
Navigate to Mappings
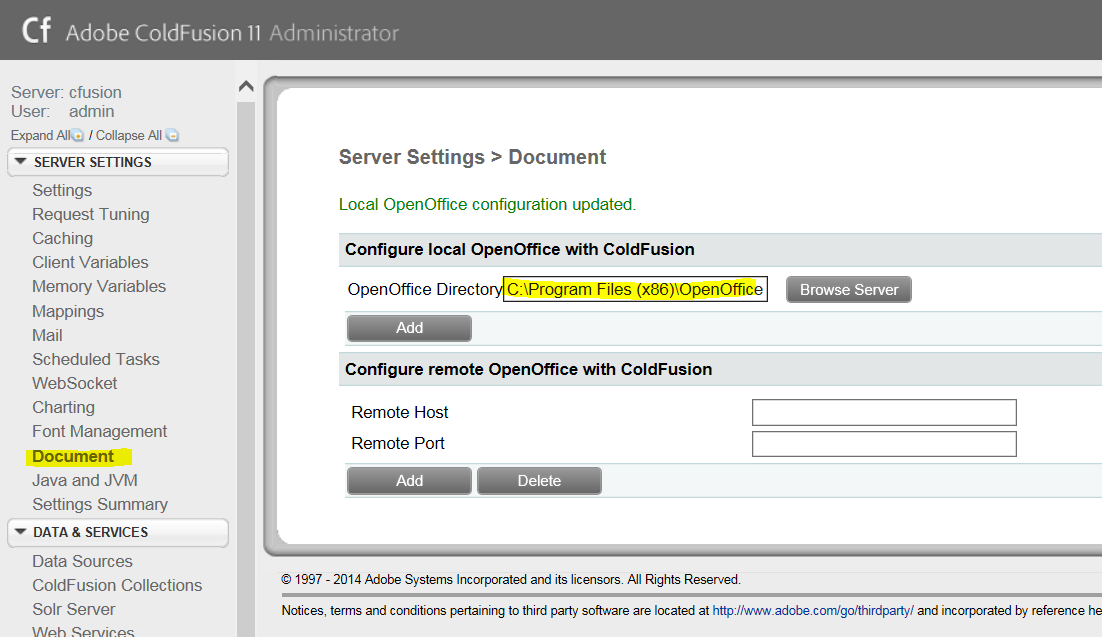[68, 311]
